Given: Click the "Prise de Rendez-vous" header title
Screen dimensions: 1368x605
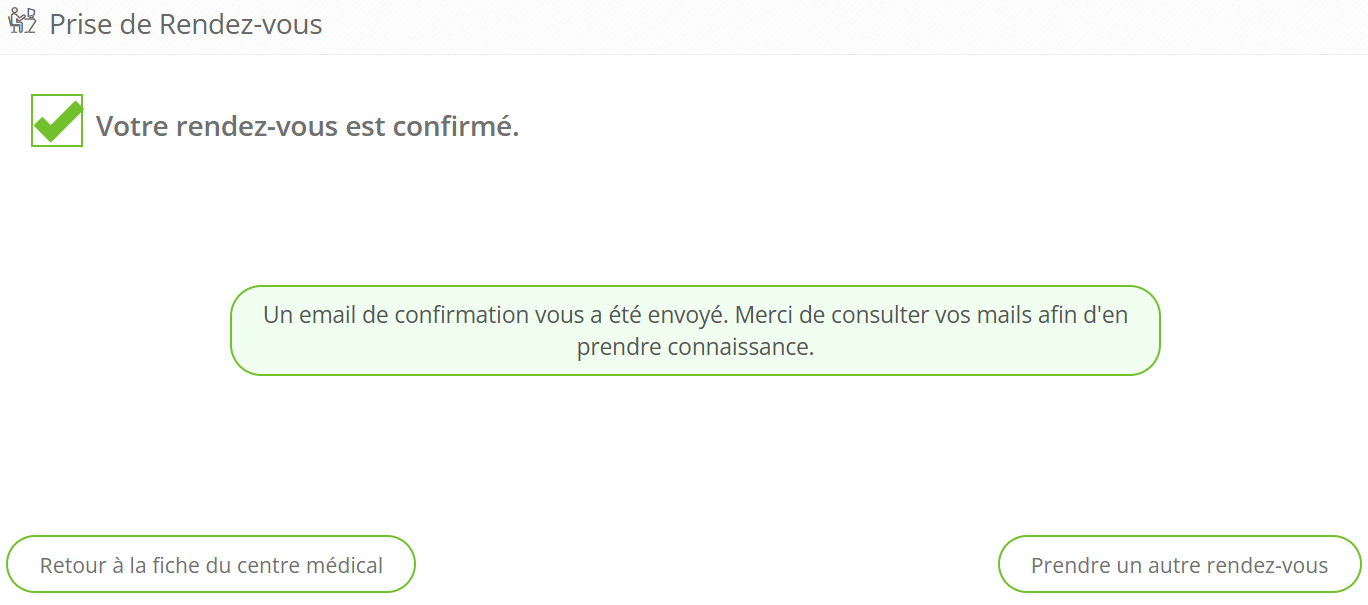Looking at the screenshot, I should pyautogui.click(x=186, y=24).
